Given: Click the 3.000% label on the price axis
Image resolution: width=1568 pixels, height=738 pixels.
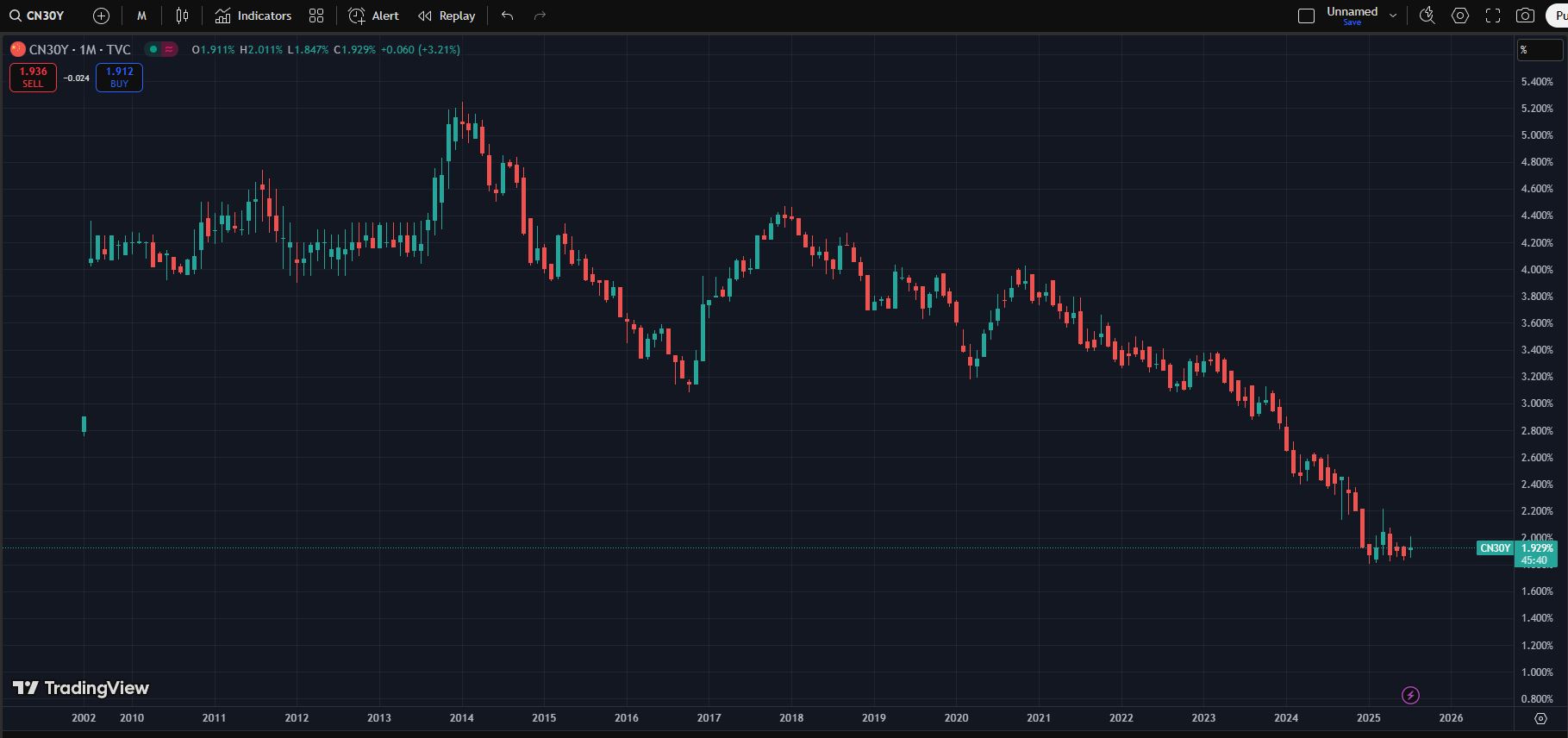Looking at the screenshot, I should pyautogui.click(x=1537, y=403).
